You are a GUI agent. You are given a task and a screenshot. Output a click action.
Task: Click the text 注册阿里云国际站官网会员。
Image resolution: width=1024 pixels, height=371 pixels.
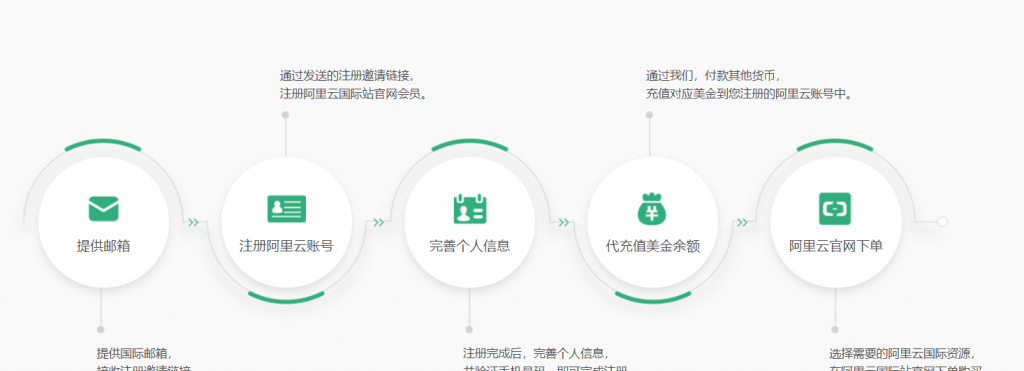tap(354, 93)
